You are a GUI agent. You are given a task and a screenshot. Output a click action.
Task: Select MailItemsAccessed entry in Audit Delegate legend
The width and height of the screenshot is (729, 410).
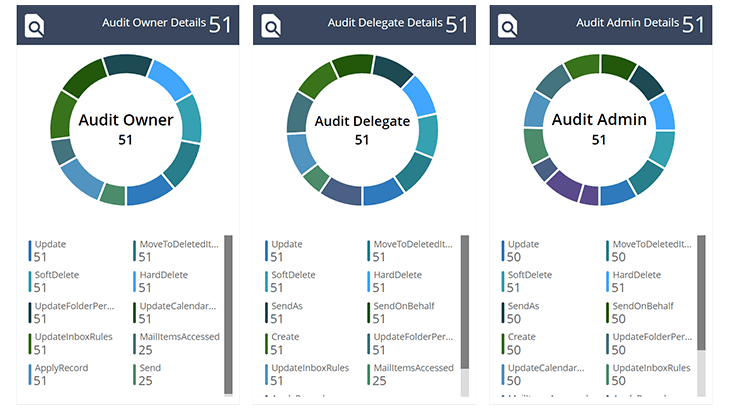point(414,374)
